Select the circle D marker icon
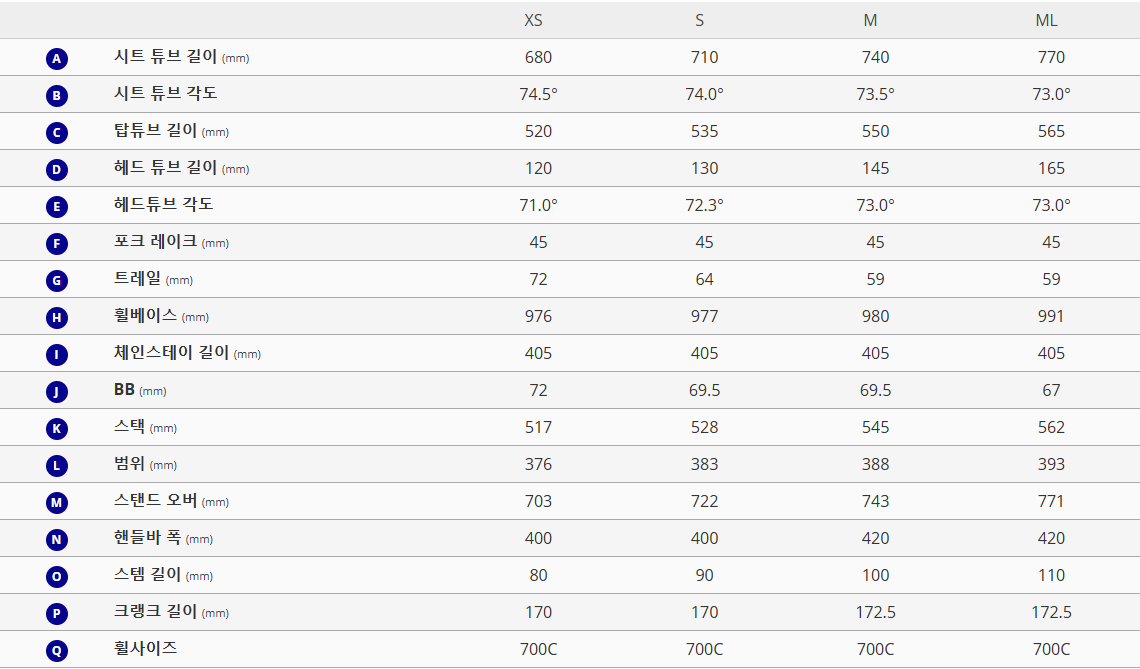Image resolution: width=1140 pixels, height=669 pixels. (x=57, y=170)
